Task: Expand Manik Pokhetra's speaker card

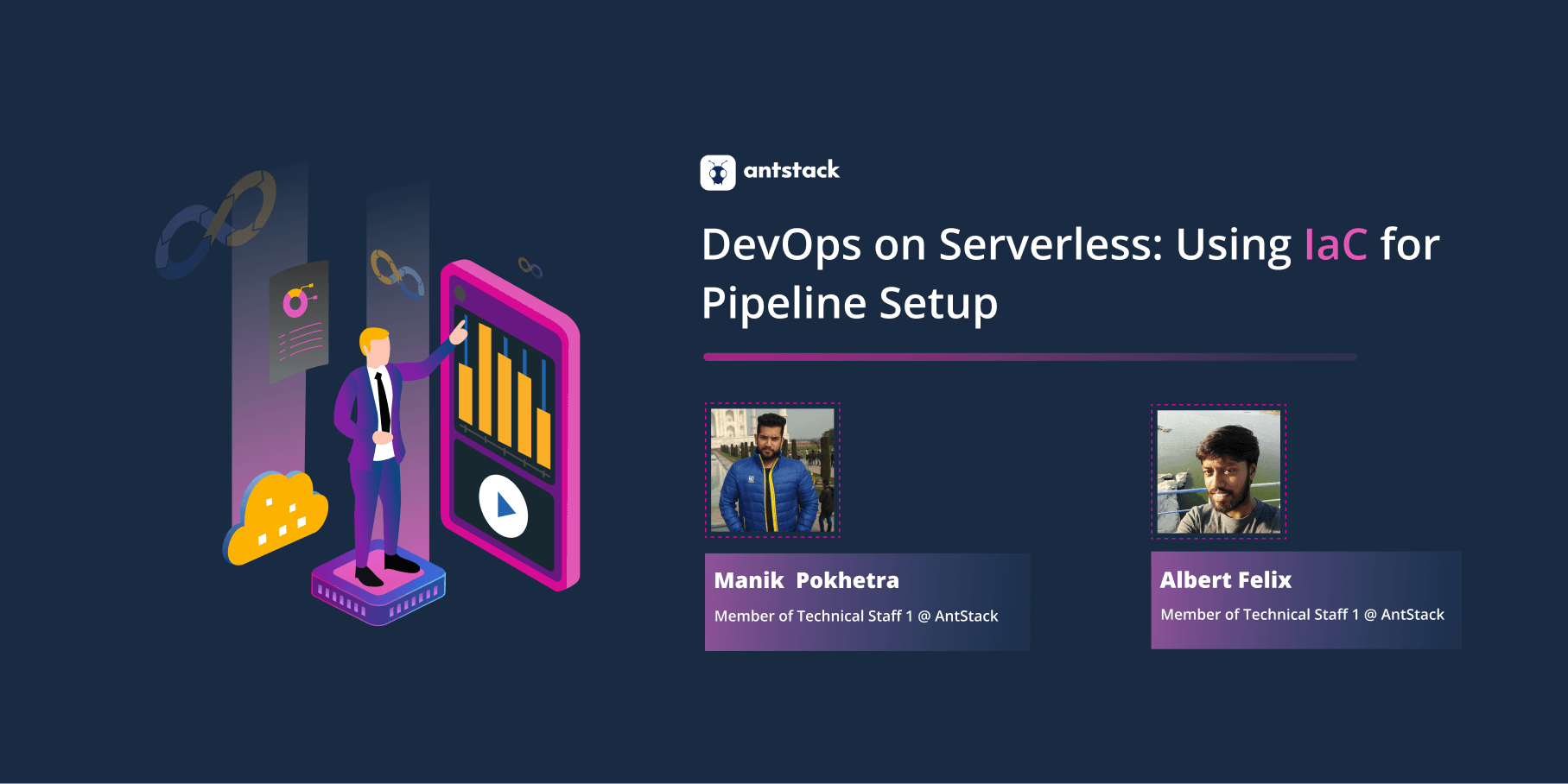Action: point(867,600)
